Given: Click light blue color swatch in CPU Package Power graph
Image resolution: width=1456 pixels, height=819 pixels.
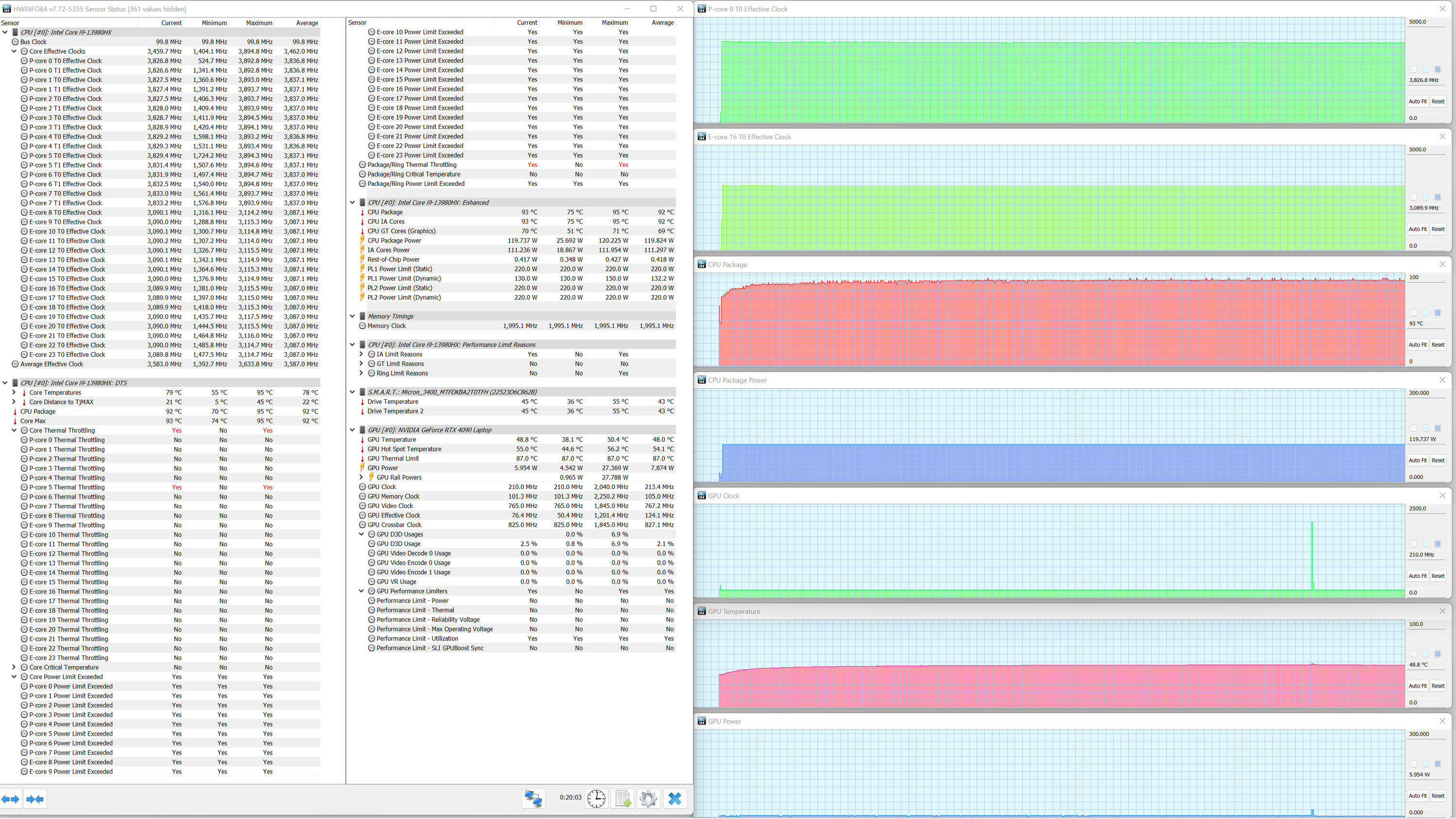Looking at the screenshot, I should (1425, 428).
